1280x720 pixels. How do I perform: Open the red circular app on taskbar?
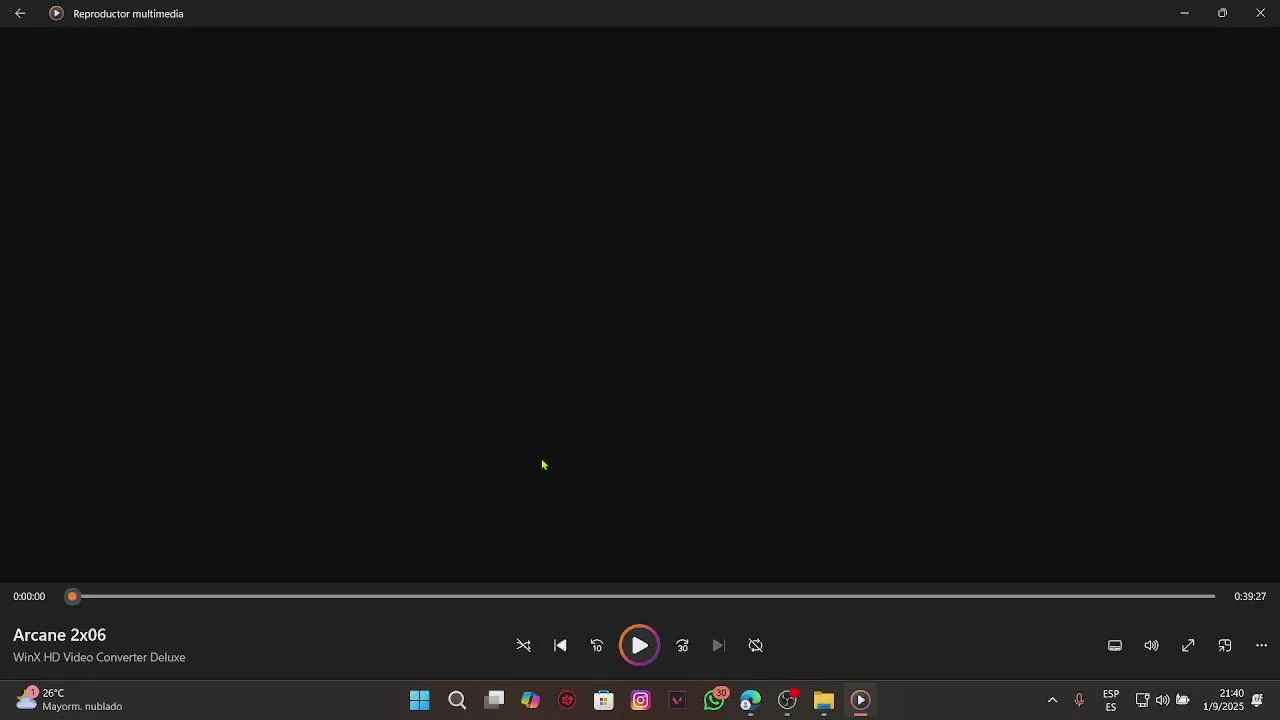[567, 700]
